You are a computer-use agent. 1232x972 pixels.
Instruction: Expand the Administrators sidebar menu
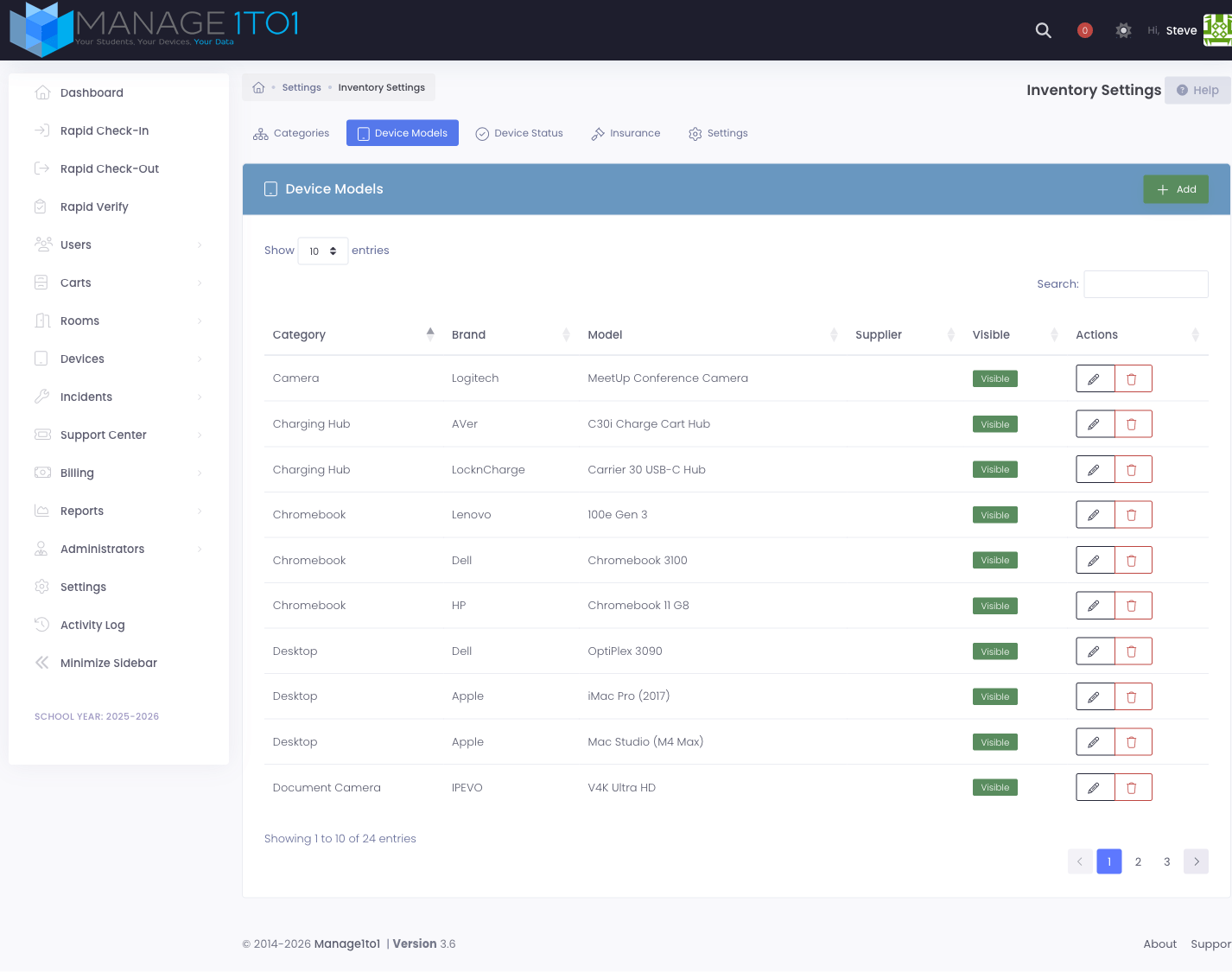coord(118,549)
